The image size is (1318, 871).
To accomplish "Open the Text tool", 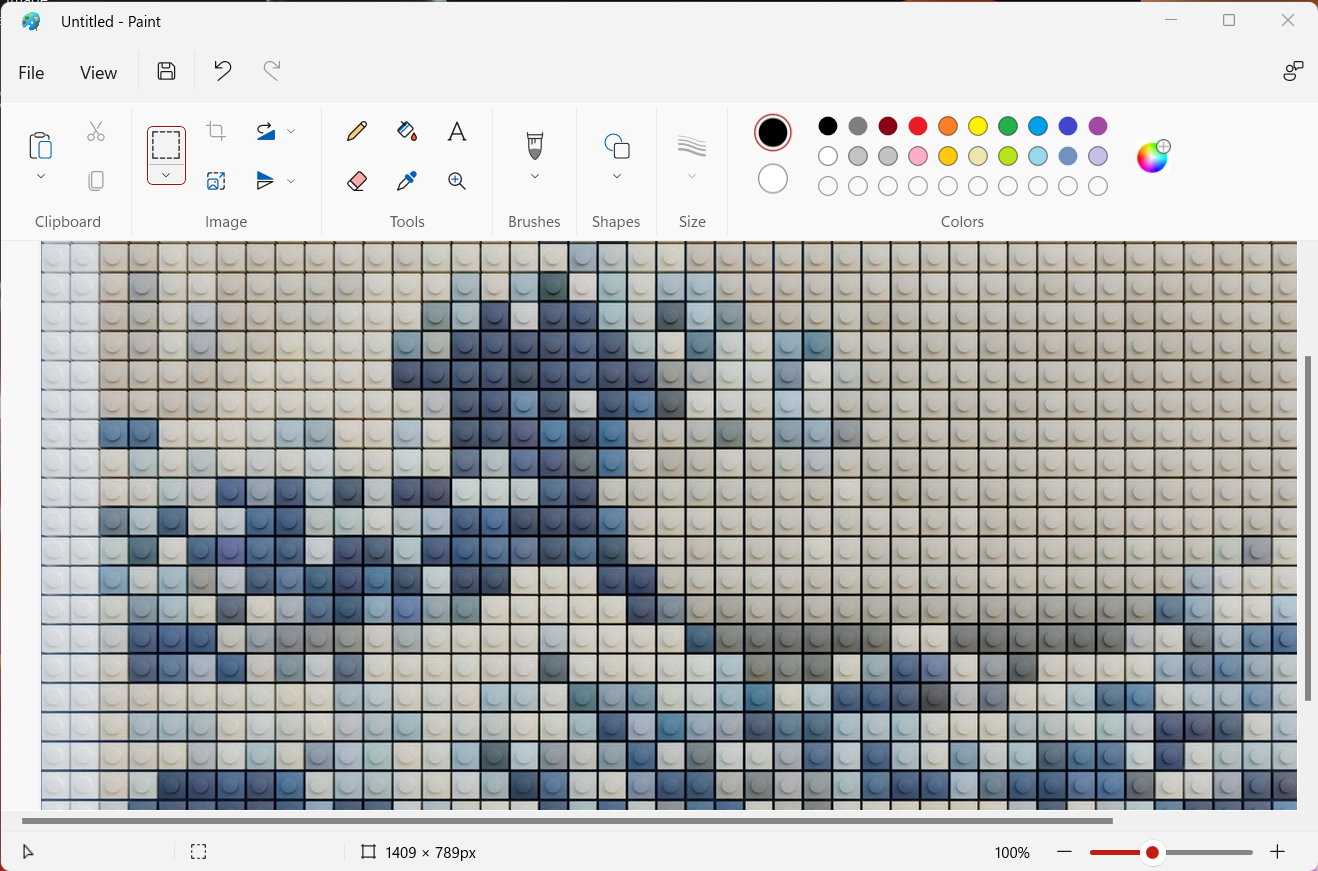I will (x=457, y=131).
